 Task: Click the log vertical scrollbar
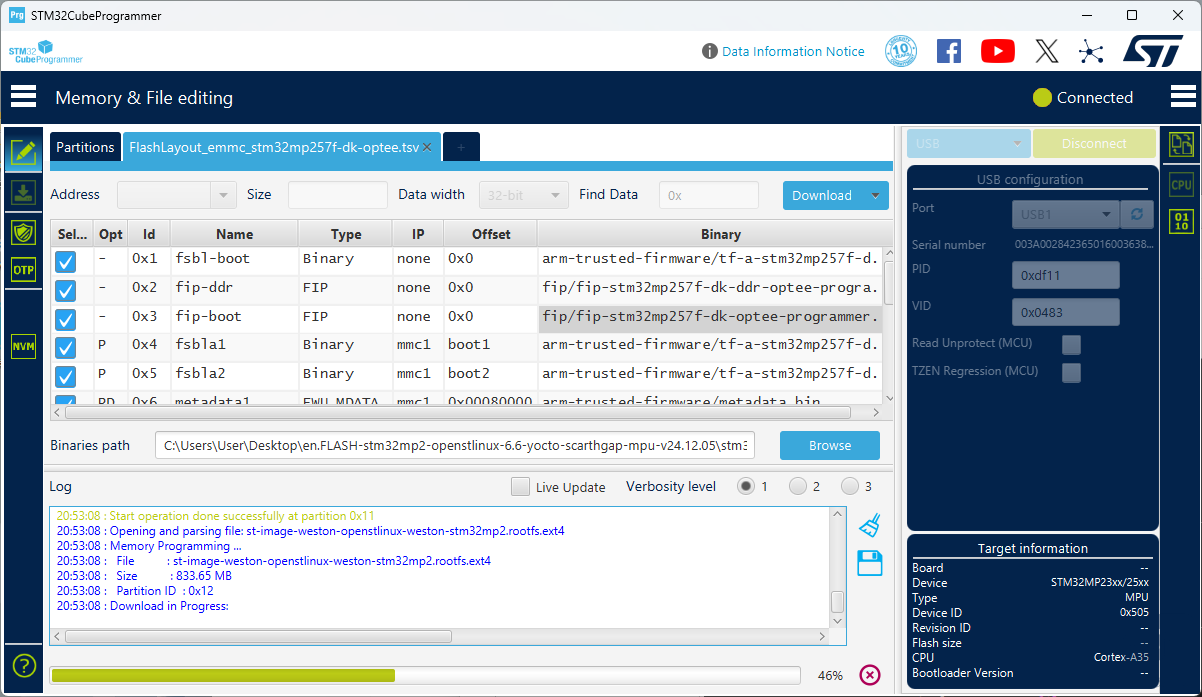(838, 601)
